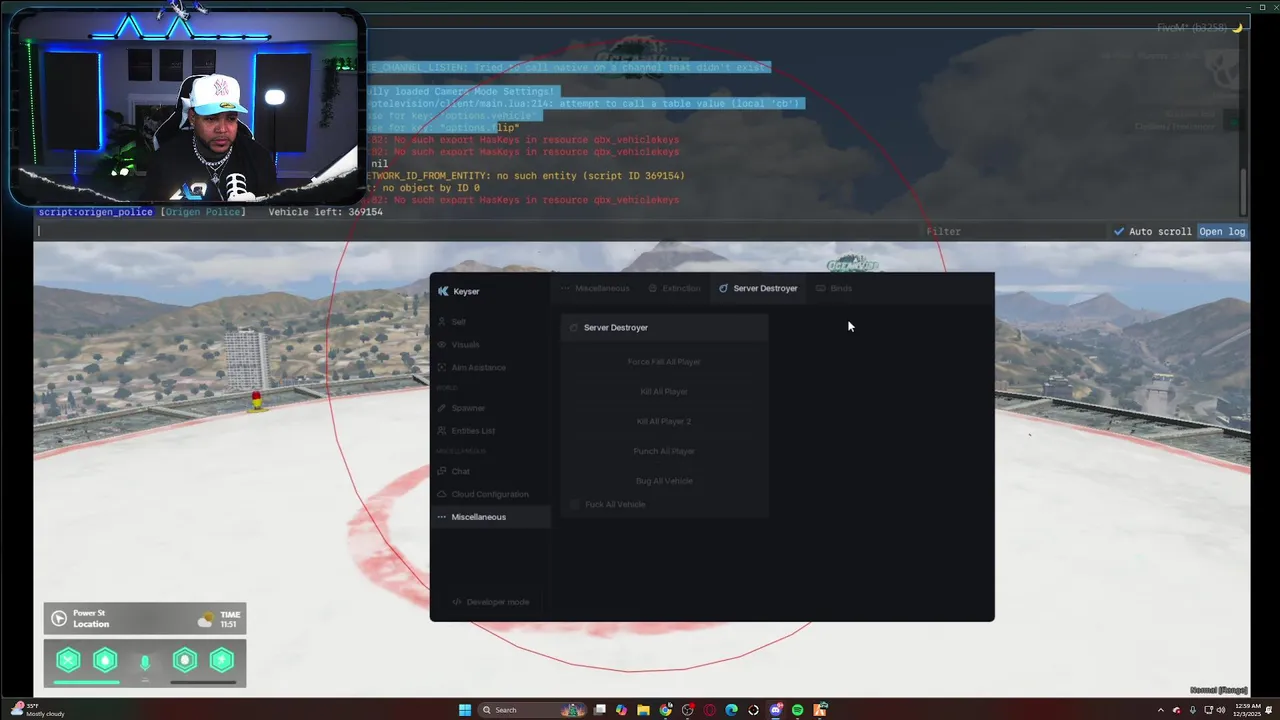This screenshot has width=1280, height=720.
Task: Click the HUD microphone icon
Action: (145, 662)
